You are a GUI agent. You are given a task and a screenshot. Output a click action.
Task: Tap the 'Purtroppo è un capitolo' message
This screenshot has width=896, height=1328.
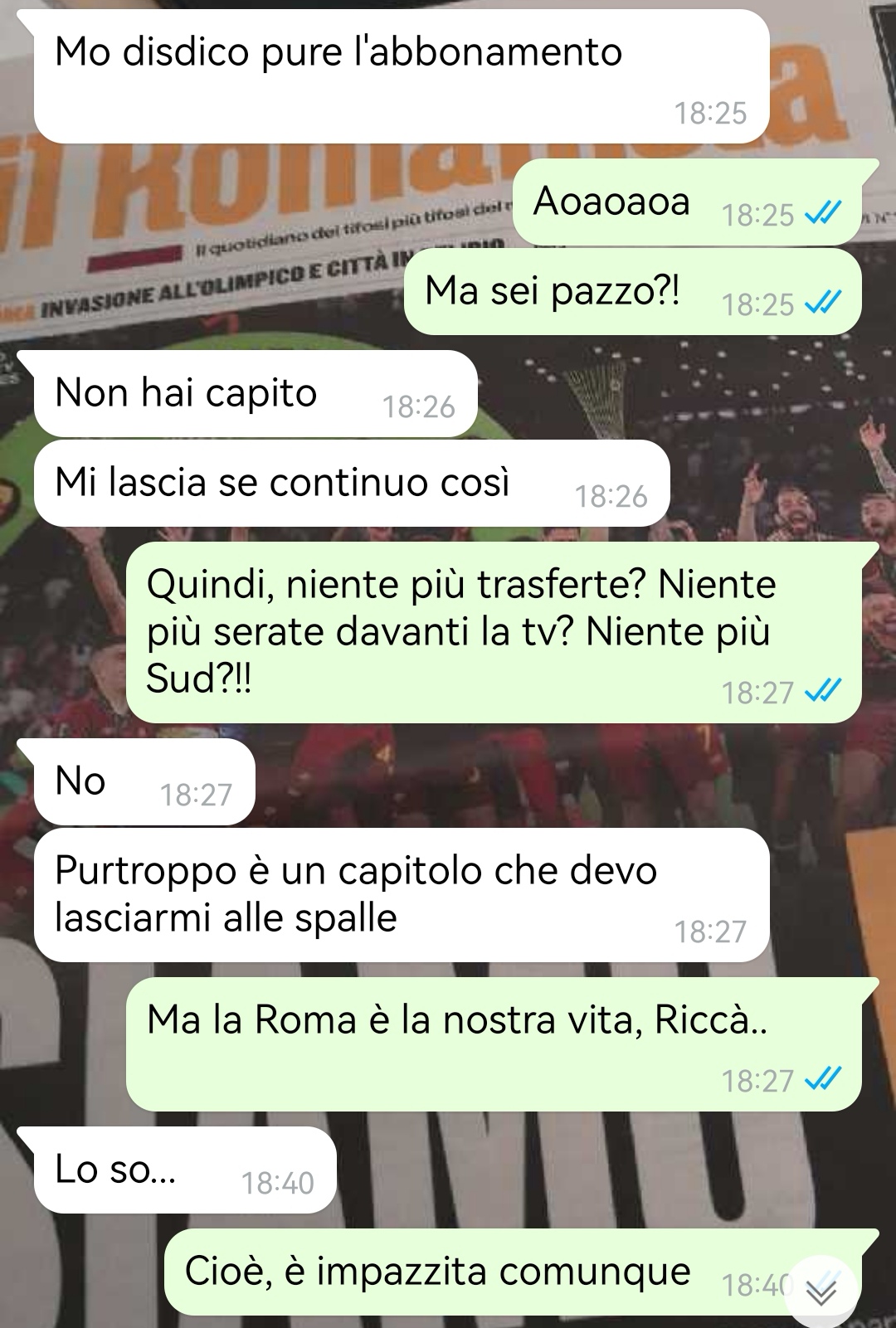tap(402, 895)
